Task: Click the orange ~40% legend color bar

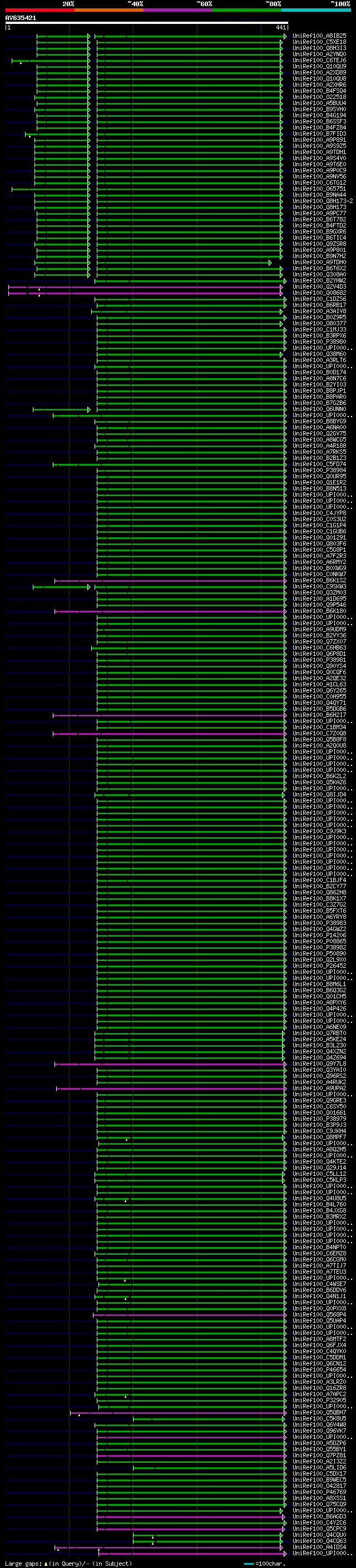Action: [109, 10]
